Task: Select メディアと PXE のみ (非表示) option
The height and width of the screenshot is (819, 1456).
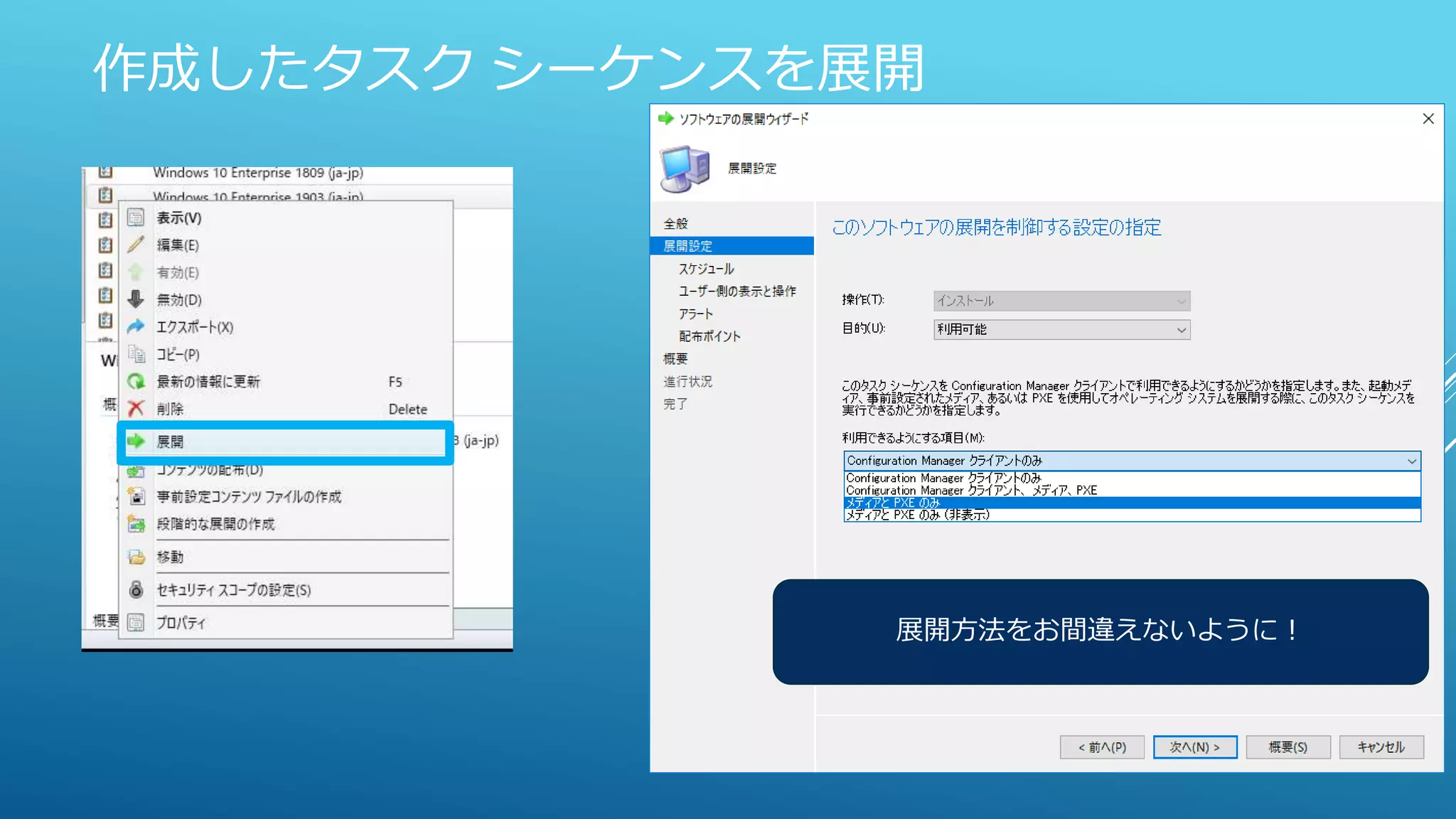Action: [x=1132, y=515]
